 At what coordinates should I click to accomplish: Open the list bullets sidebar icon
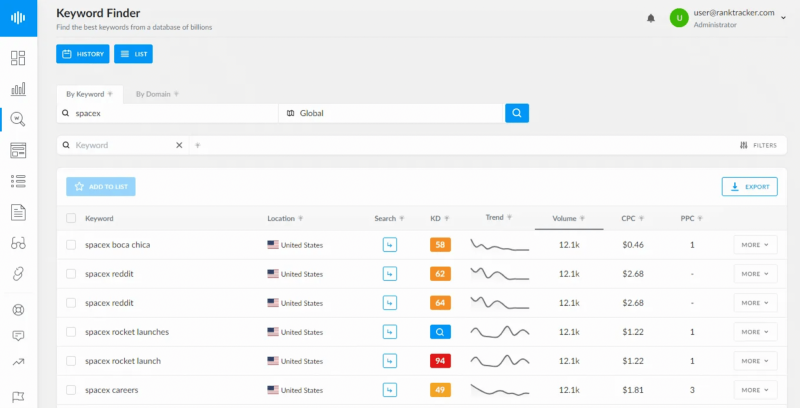click(18, 181)
